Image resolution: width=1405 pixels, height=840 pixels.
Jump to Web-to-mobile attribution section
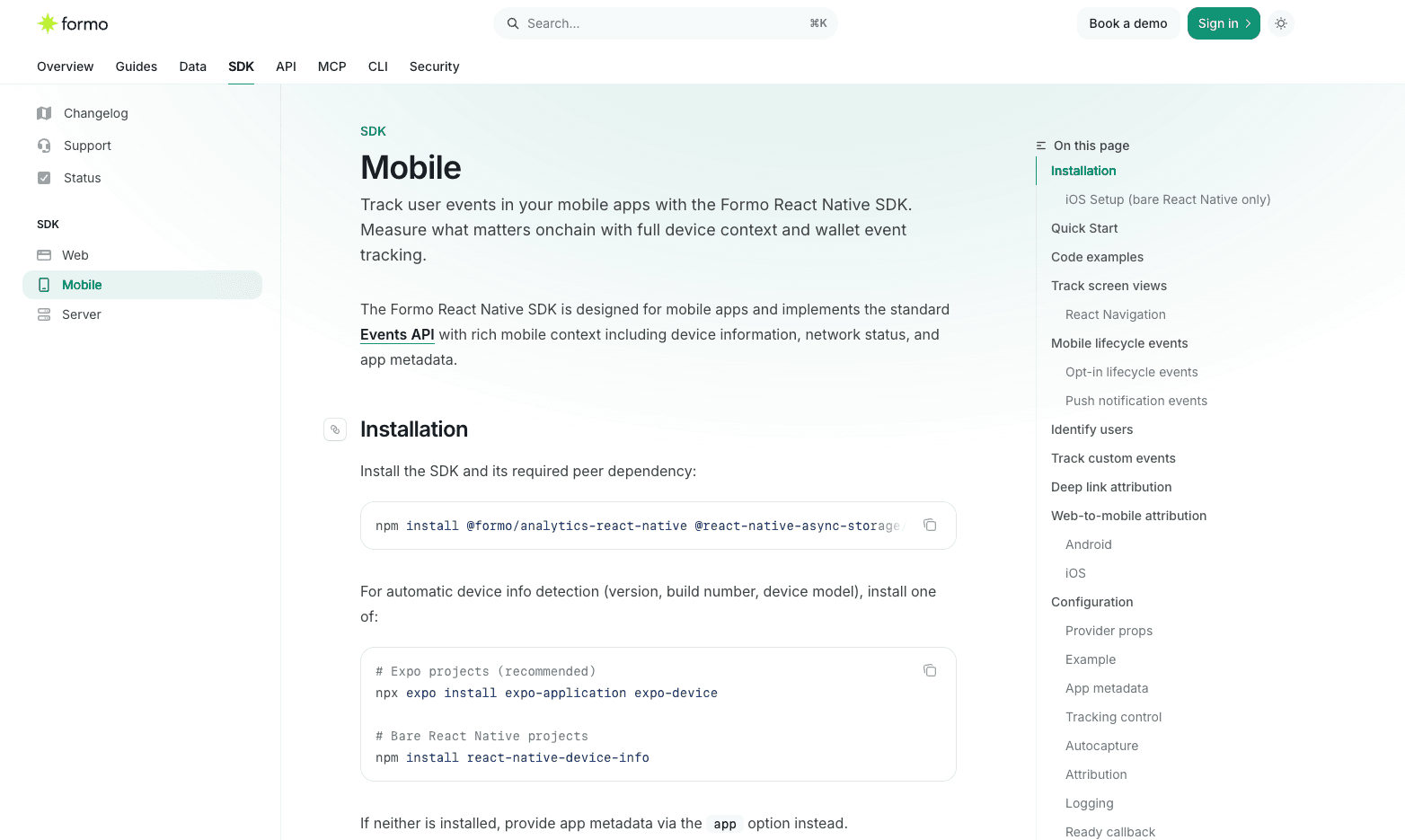pos(1128,516)
